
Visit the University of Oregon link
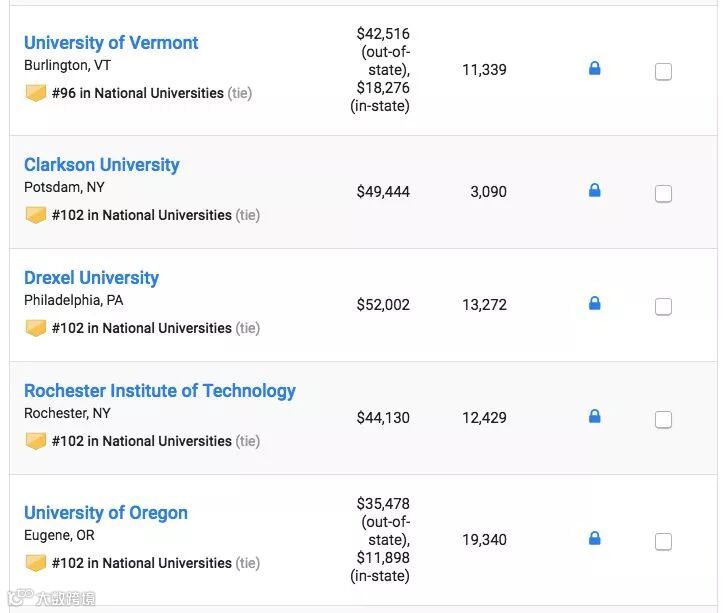click(106, 513)
